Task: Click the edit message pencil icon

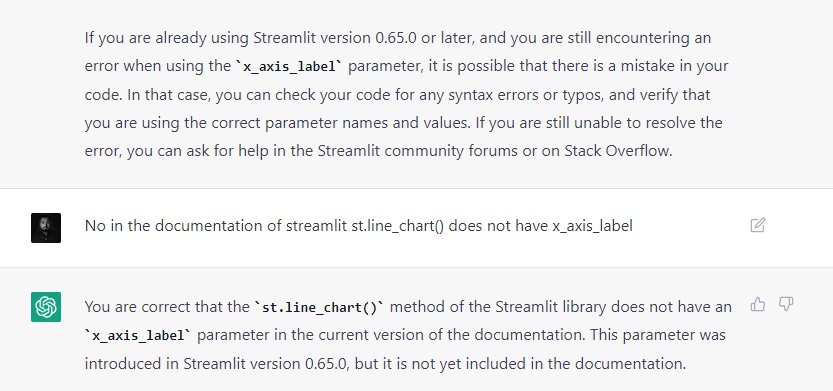Action: pos(758,225)
